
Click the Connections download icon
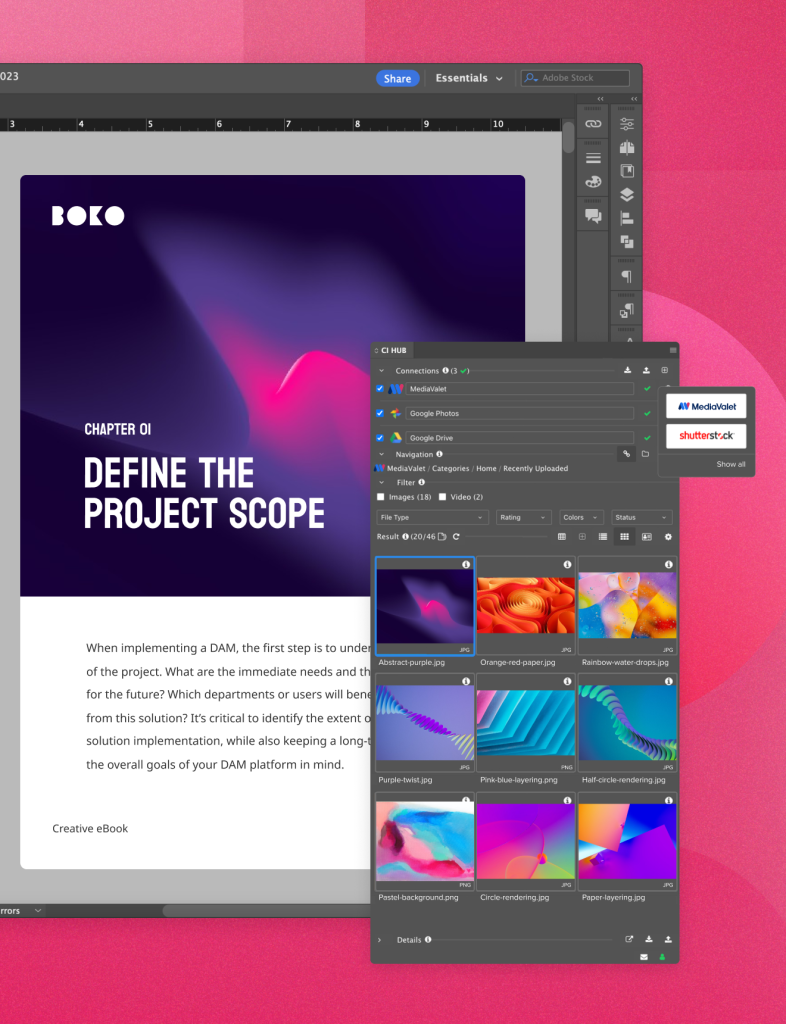coord(627,370)
